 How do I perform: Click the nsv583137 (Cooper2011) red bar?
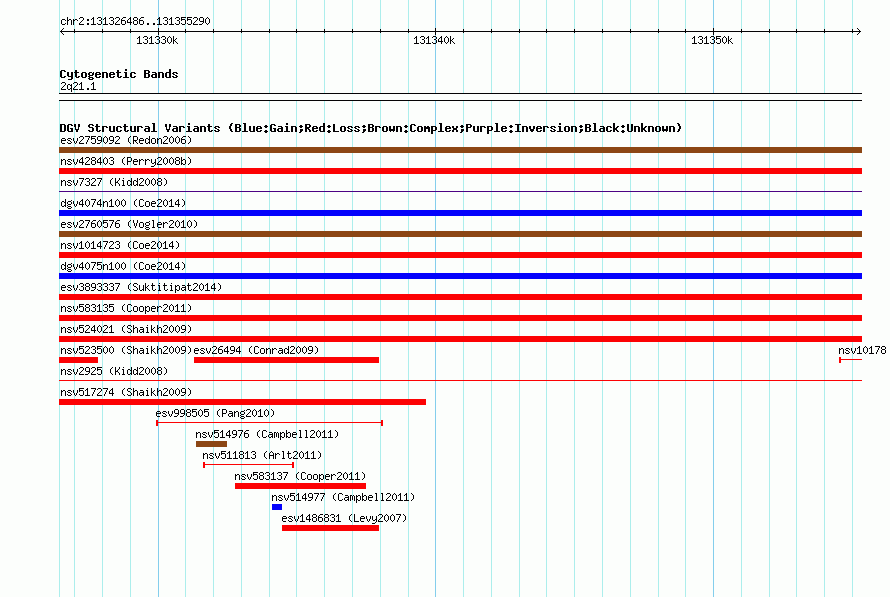pyautogui.click(x=300, y=486)
